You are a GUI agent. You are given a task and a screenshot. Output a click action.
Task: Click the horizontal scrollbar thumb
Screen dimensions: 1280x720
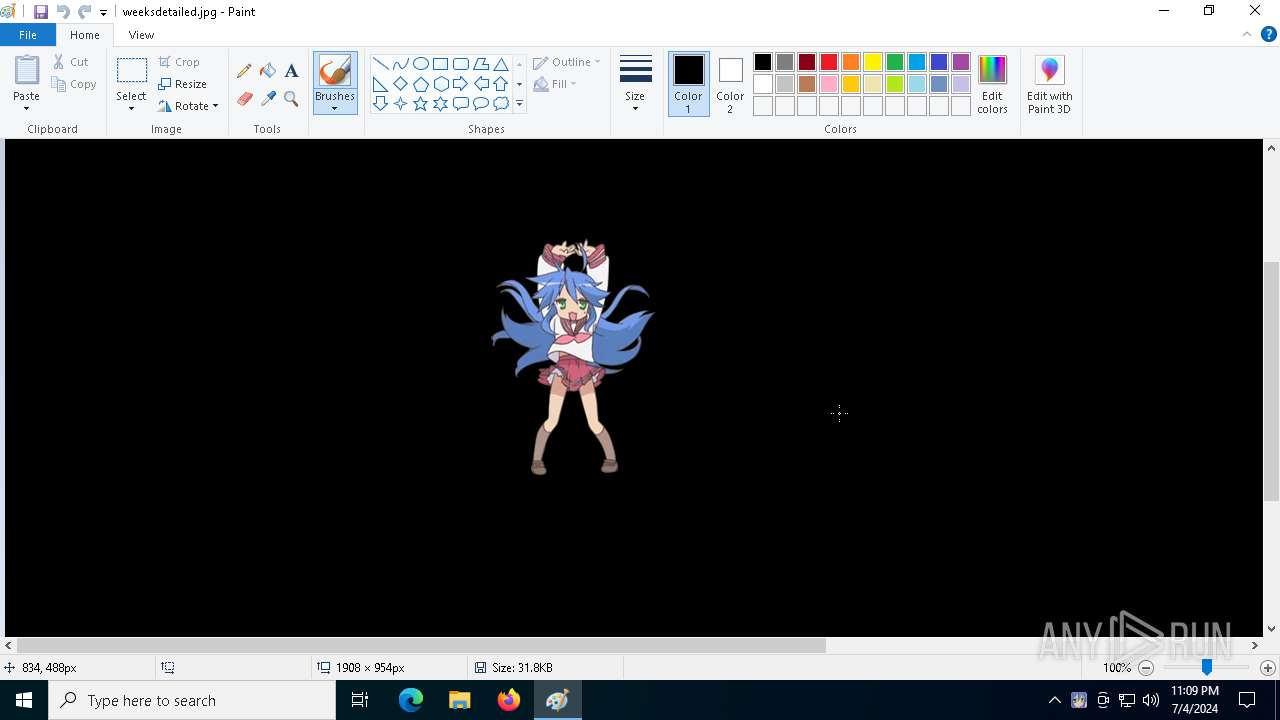(421, 646)
